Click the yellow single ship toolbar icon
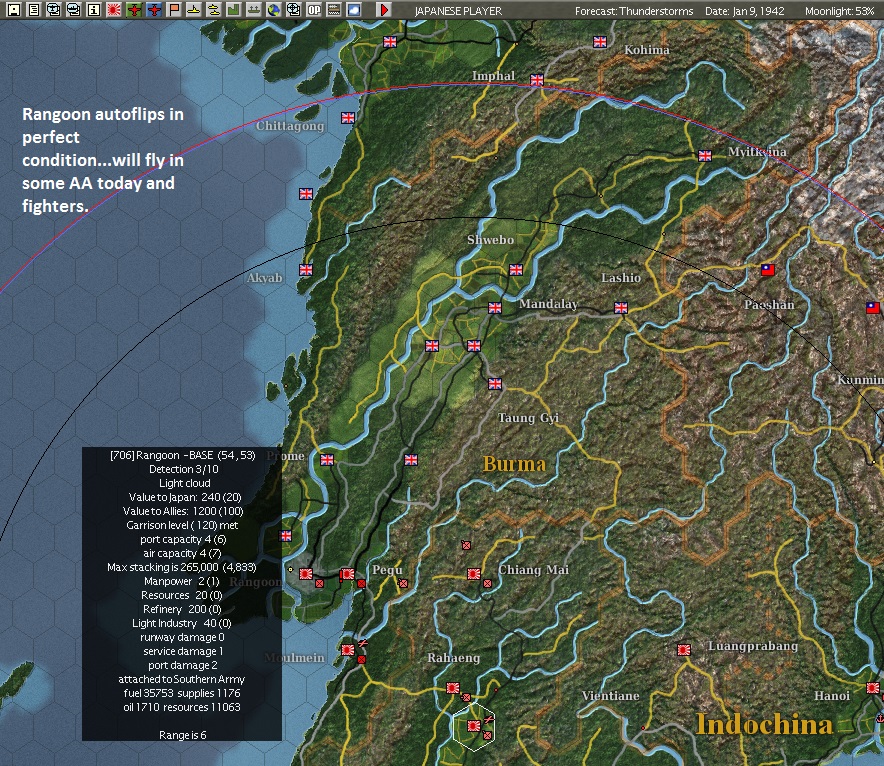Image resolution: width=884 pixels, height=766 pixels. point(194,10)
